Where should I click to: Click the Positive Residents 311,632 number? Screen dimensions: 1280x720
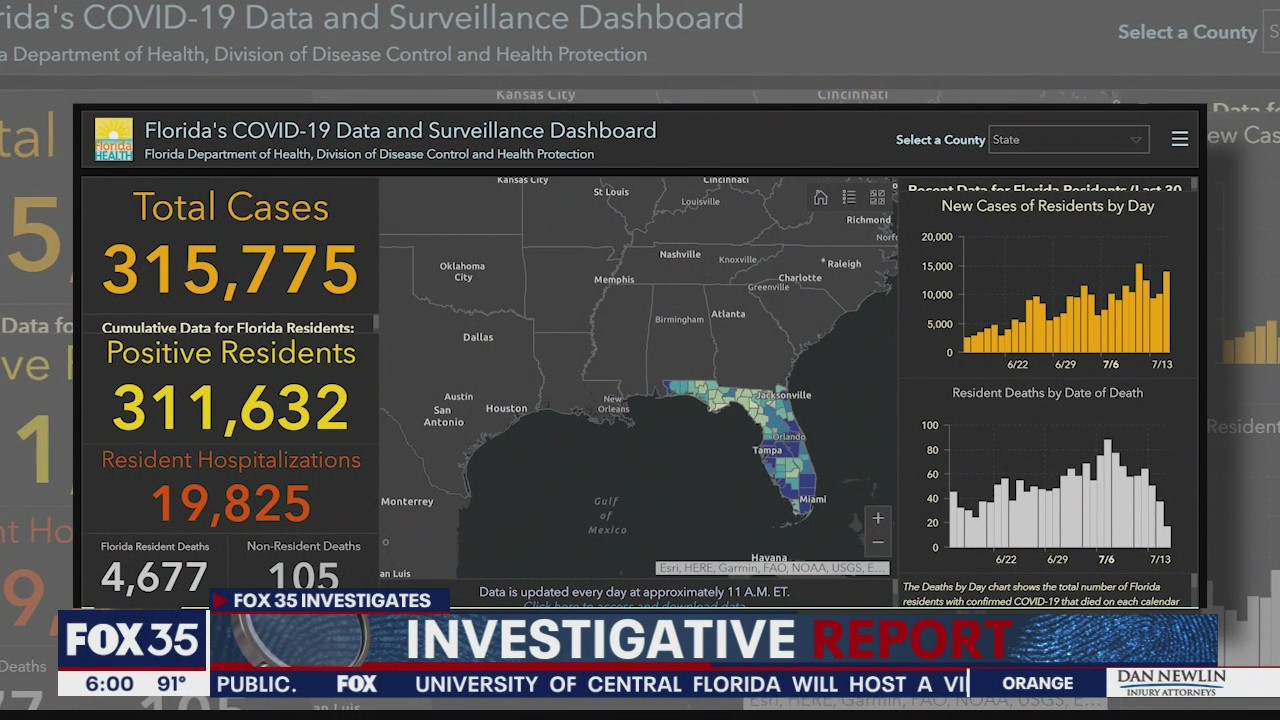(231, 408)
